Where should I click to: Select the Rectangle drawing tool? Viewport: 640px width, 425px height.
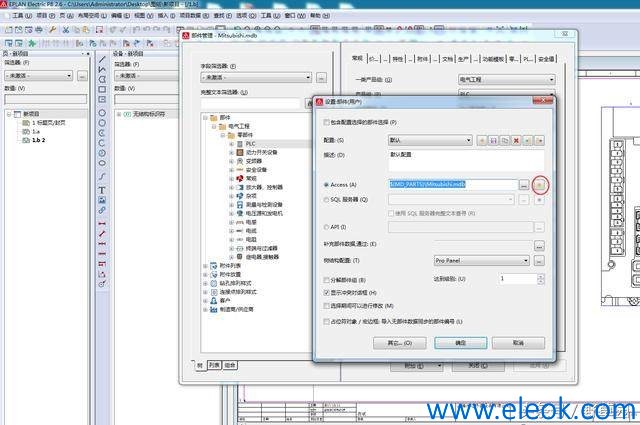[x=102, y=89]
